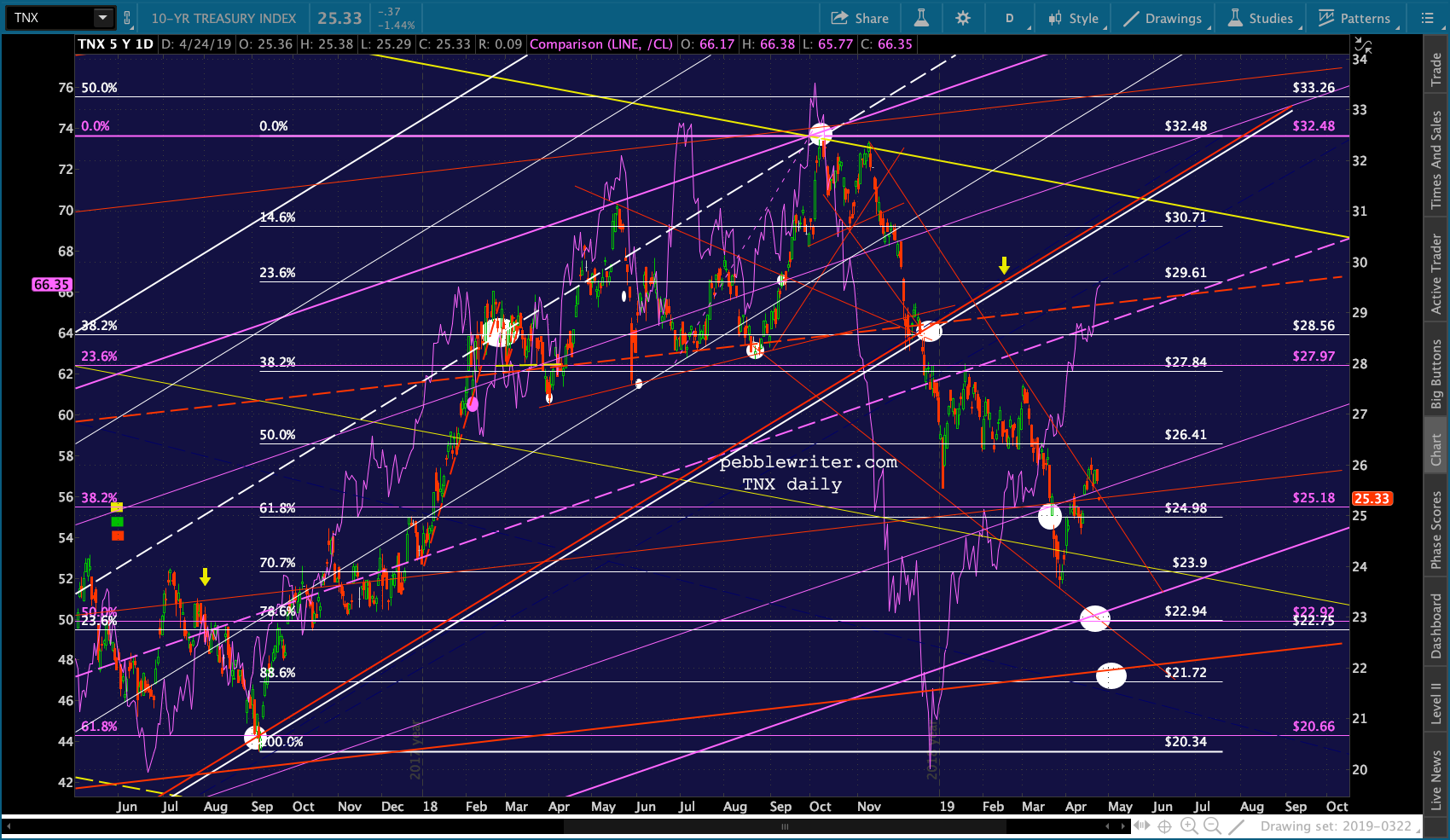
Task: Toggle the green indicator square
Action: [117, 521]
